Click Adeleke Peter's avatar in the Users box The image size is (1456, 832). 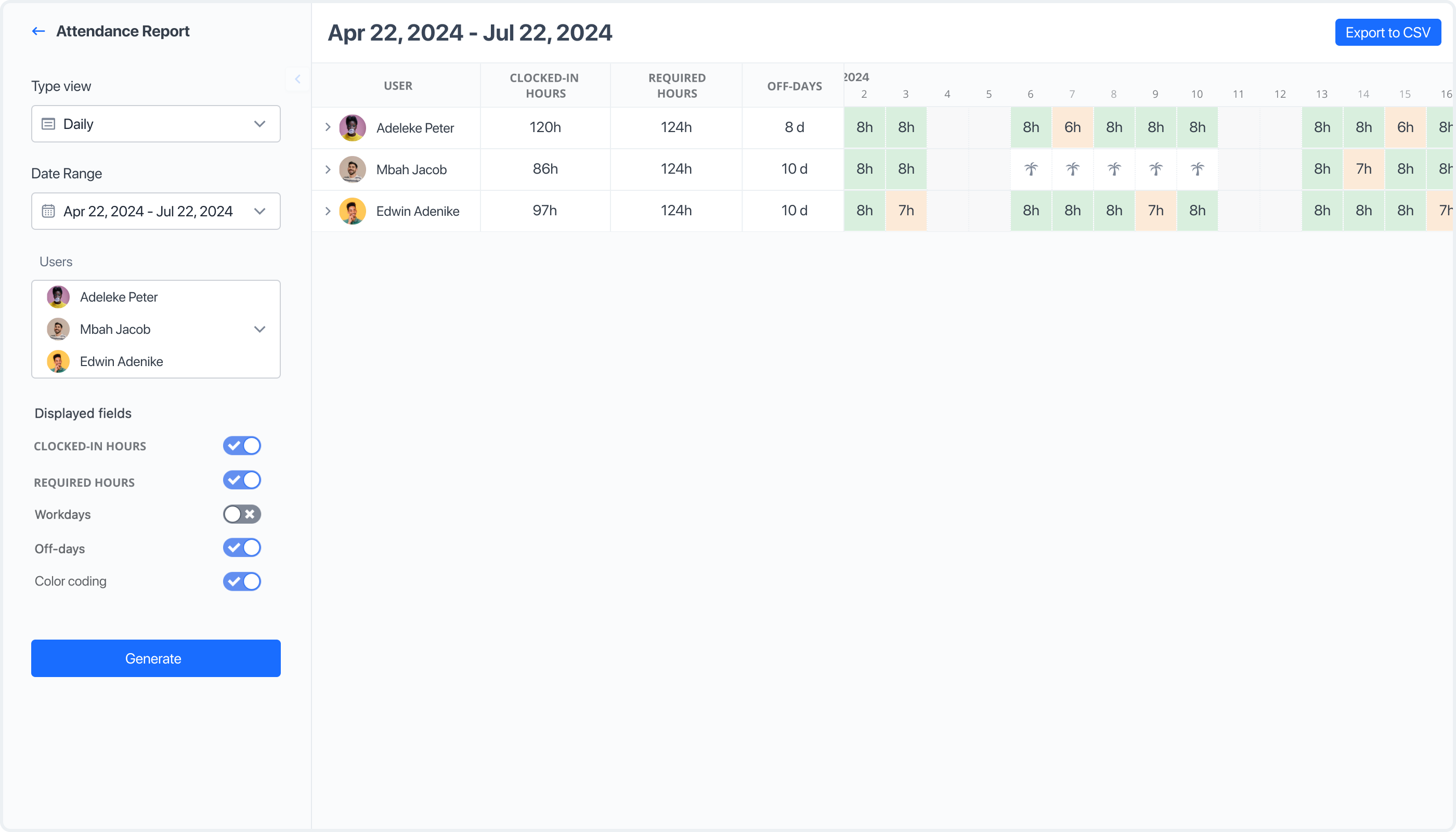coord(58,297)
